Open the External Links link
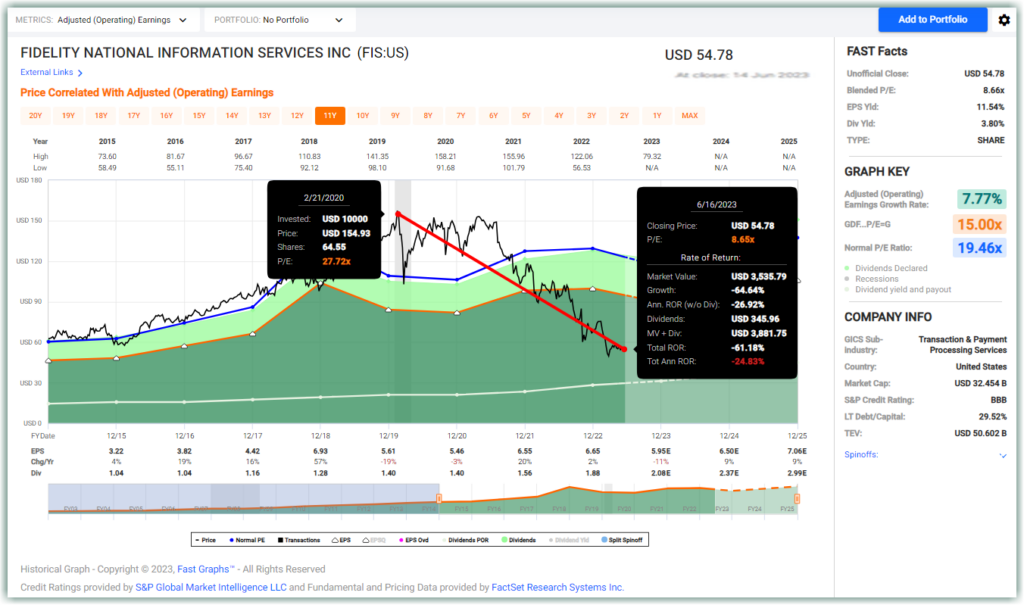The height and width of the screenshot is (605, 1024). point(46,73)
